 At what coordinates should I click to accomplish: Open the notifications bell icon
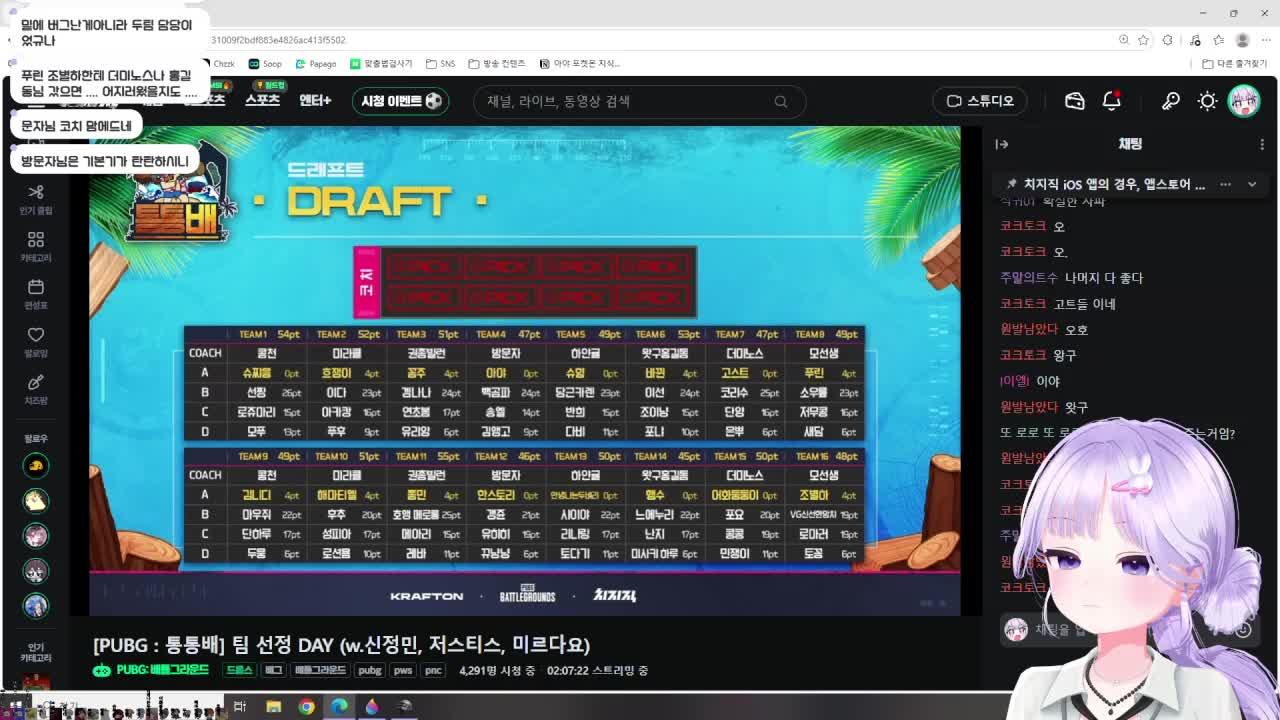tap(1112, 101)
